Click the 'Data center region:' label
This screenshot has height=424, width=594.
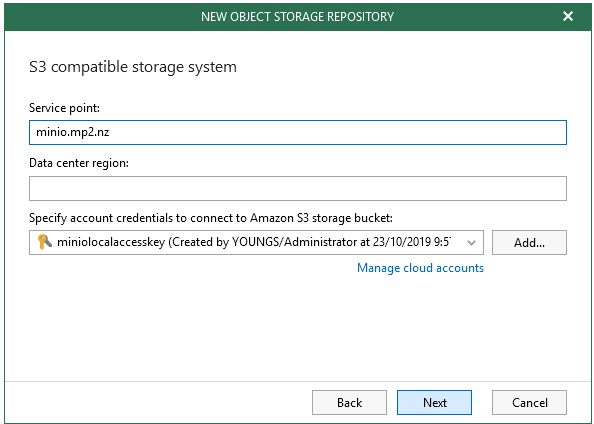[x=79, y=163]
